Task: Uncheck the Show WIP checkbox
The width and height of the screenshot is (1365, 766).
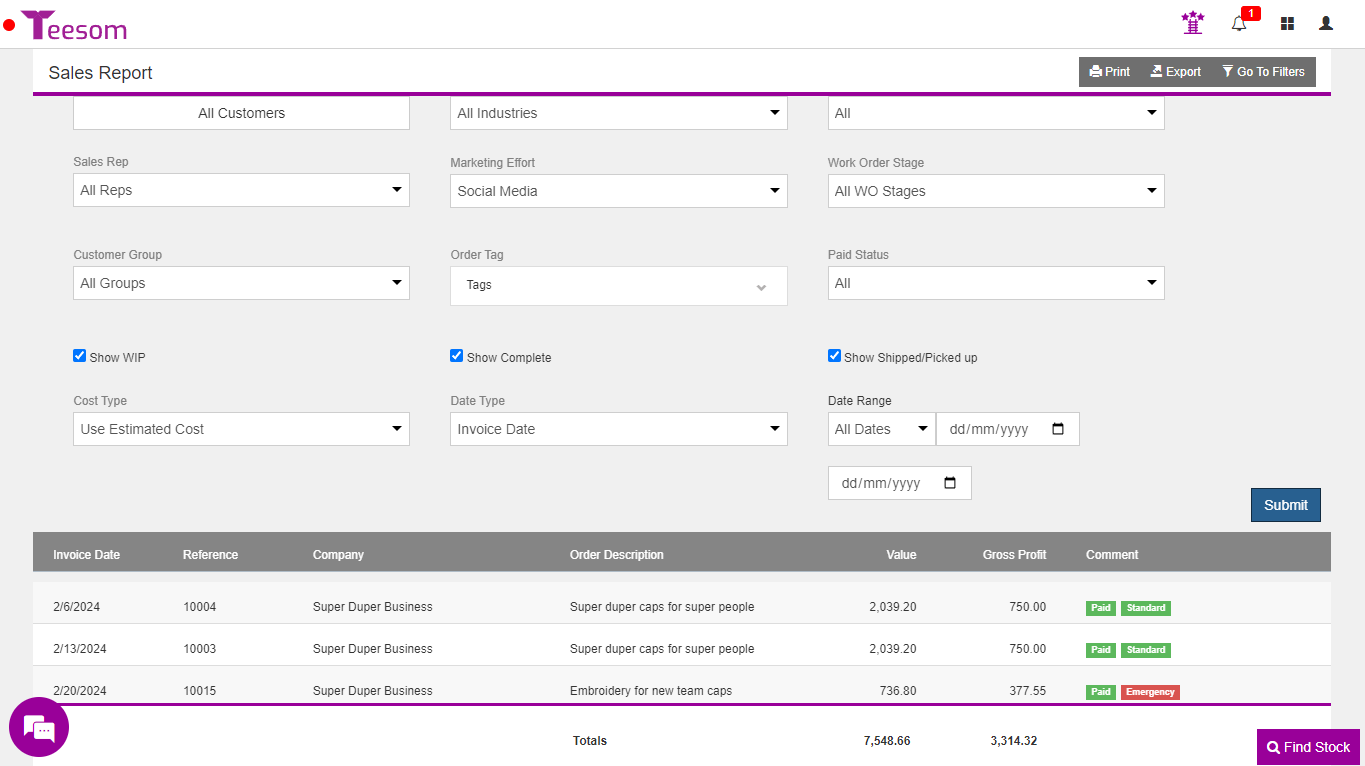Action: pos(80,356)
